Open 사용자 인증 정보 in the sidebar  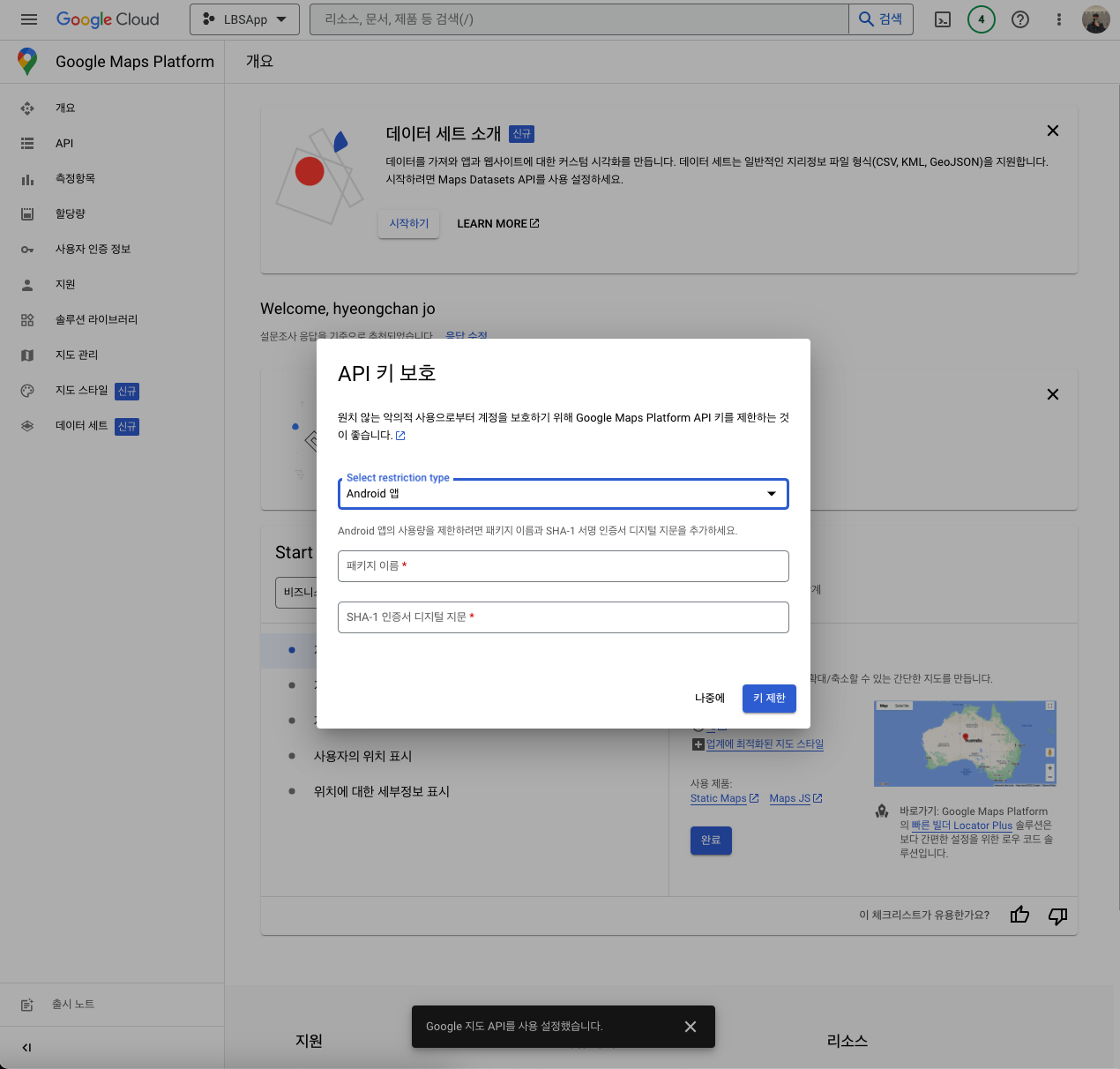[x=112, y=249]
